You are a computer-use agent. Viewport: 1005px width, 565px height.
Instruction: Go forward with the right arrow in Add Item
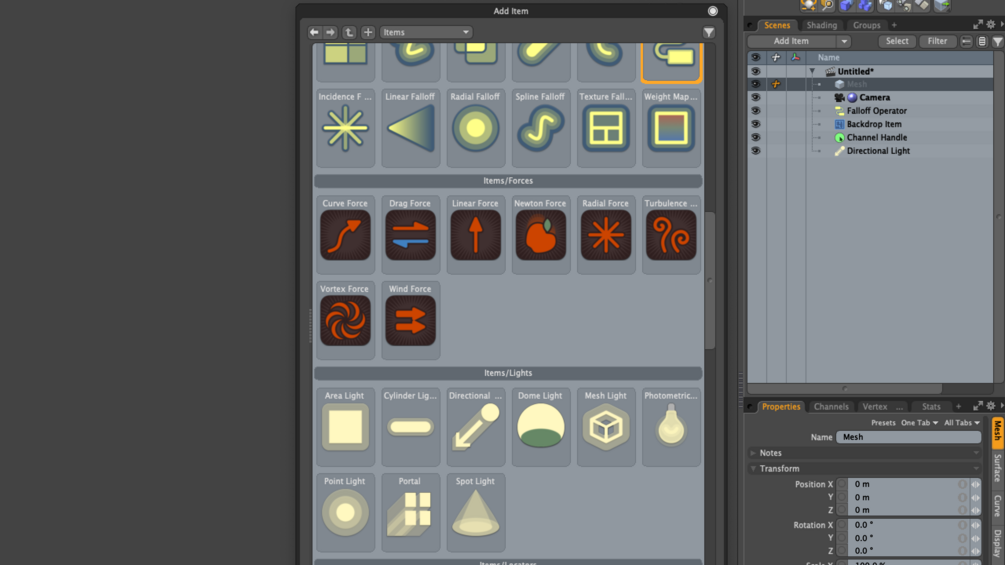click(x=330, y=32)
